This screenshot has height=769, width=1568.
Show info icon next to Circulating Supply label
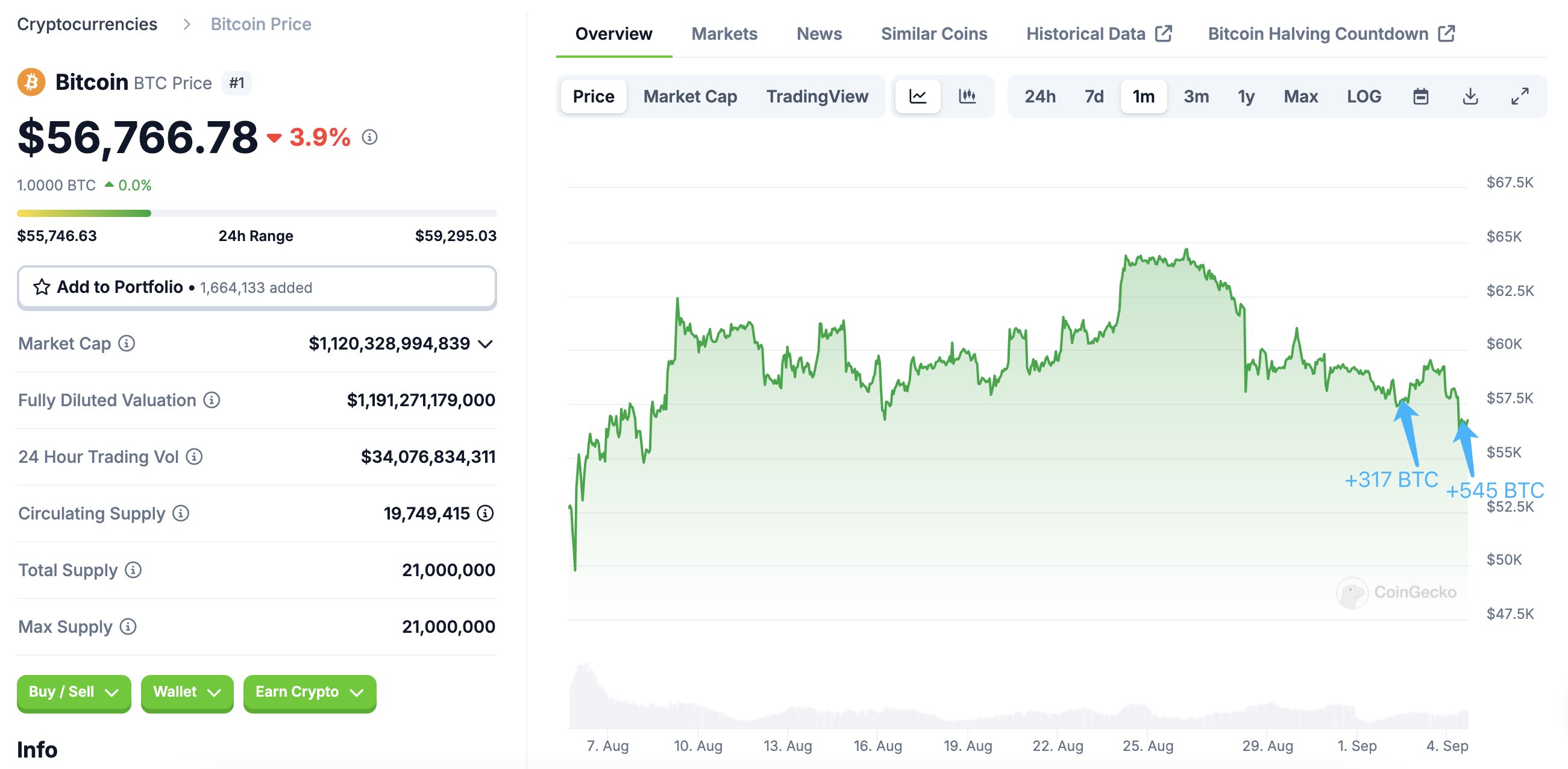pos(181,513)
